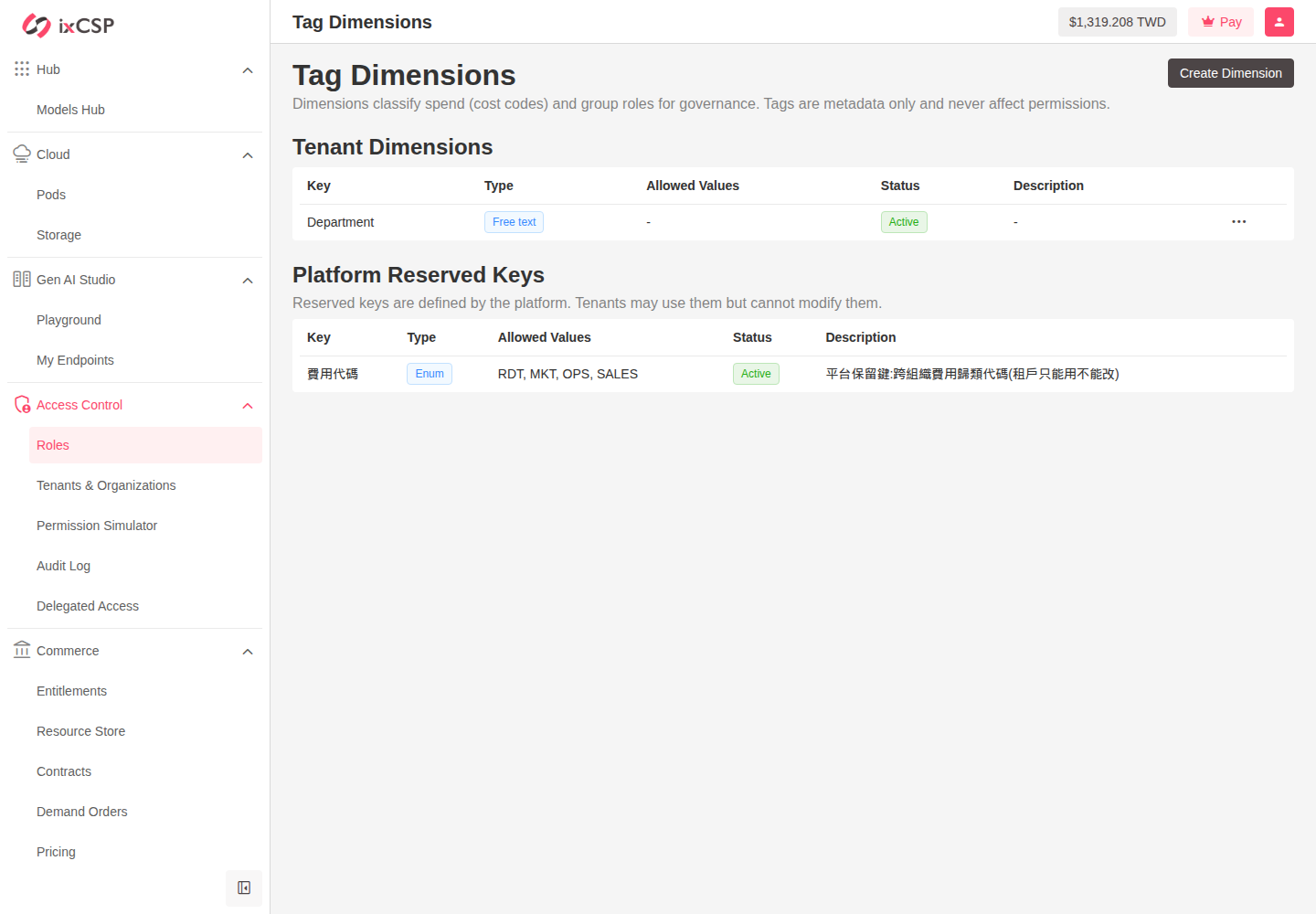Click the Platform Reserved Keys heading
The image size is (1316, 914).
pyautogui.click(x=419, y=275)
